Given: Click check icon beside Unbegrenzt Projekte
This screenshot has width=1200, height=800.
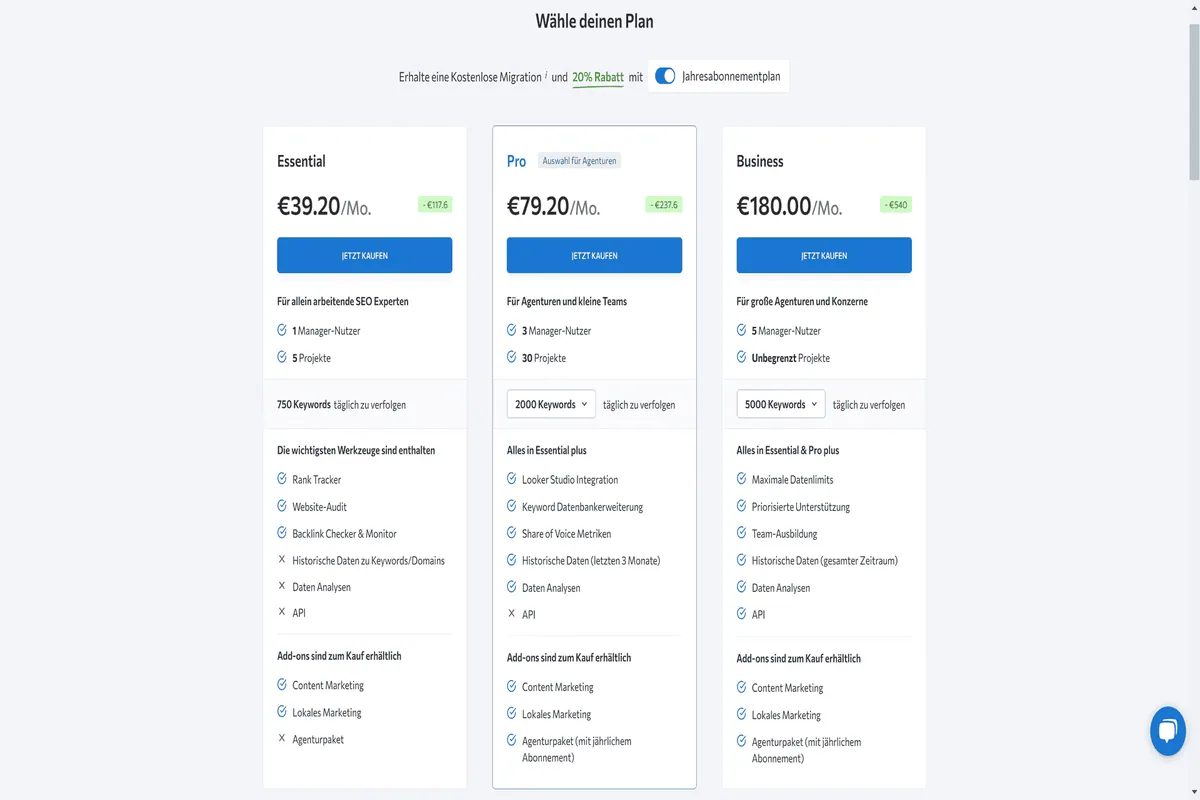Looking at the screenshot, I should point(742,357).
